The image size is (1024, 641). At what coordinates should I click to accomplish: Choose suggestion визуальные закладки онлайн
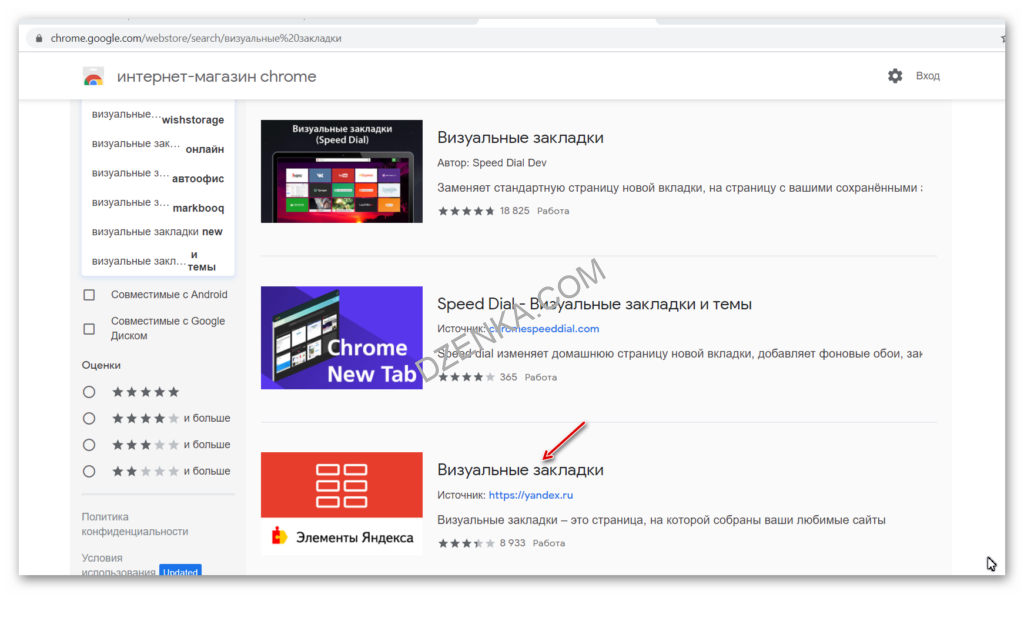coord(157,146)
